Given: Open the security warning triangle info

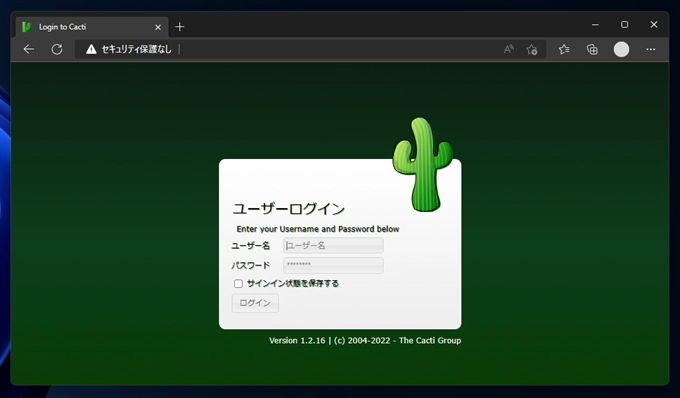Looking at the screenshot, I should pyautogui.click(x=91, y=49).
